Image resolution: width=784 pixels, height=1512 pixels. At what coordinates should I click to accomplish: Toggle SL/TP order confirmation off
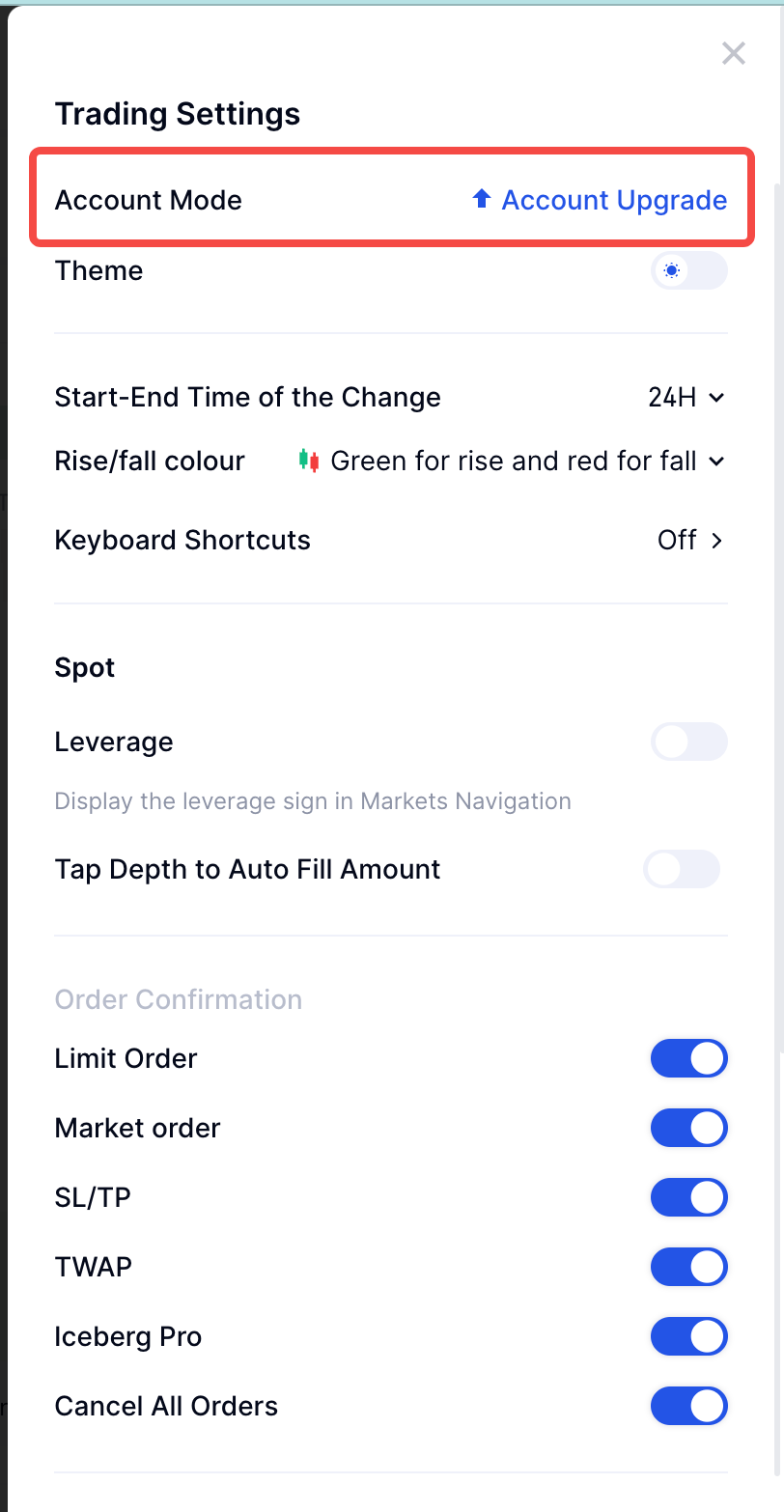[x=688, y=1197]
